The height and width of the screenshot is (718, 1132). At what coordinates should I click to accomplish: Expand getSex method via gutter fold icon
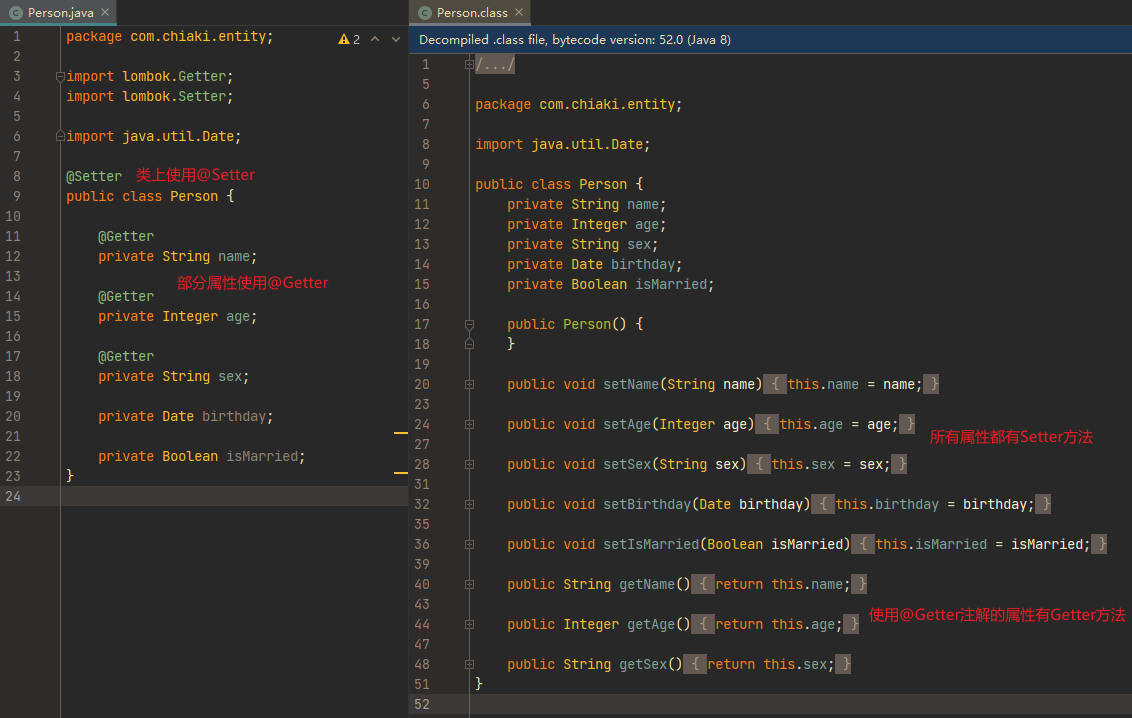point(469,665)
